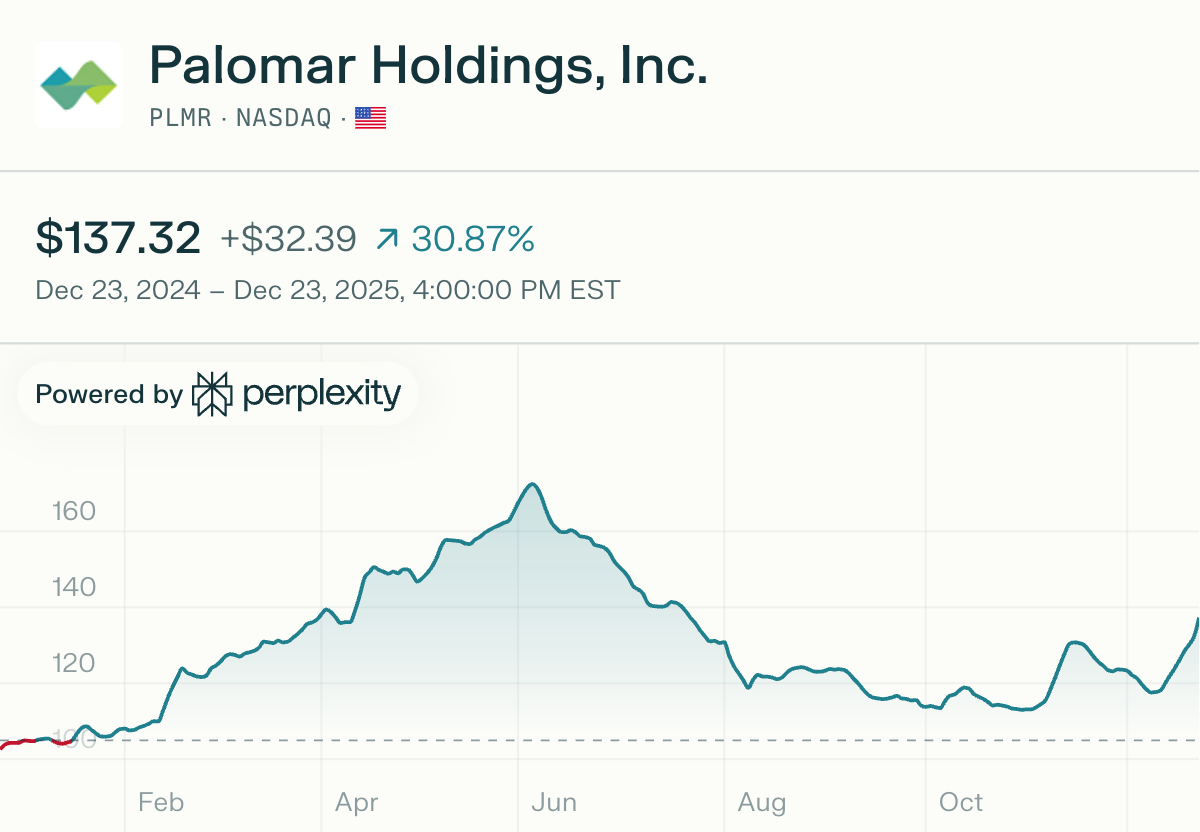Click the Aug label on the time axis
This screenshot has height=832, width=1200.
(761, 802)
